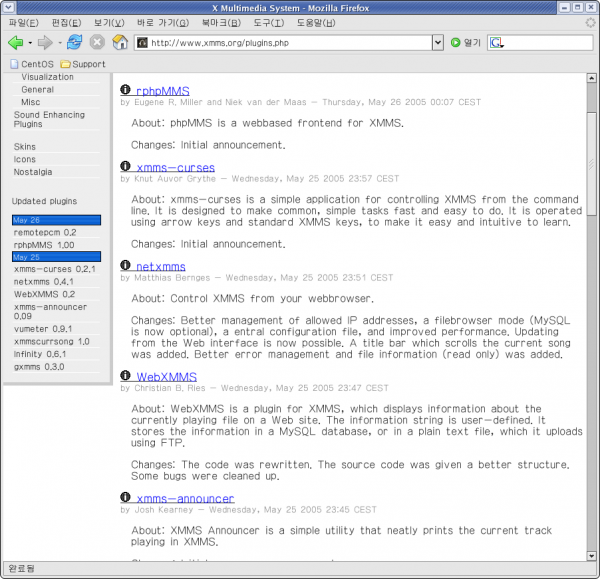The width and height of the screenshot is (600, 579).
Task: Click the throbber activity icon
Action: coord(591,23)
